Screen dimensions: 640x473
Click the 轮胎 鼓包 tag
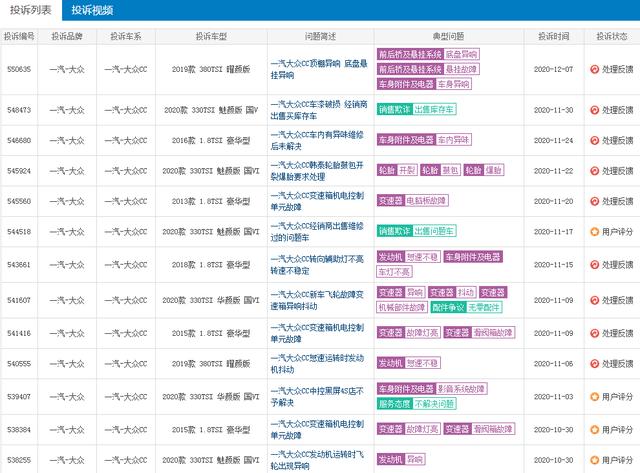[441, 170]
